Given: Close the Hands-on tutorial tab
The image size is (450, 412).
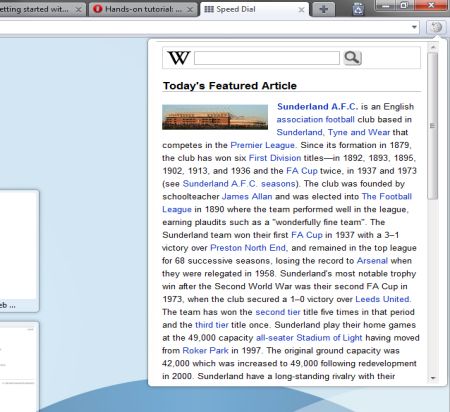Looking at the screenshot, I should (190, 10).
